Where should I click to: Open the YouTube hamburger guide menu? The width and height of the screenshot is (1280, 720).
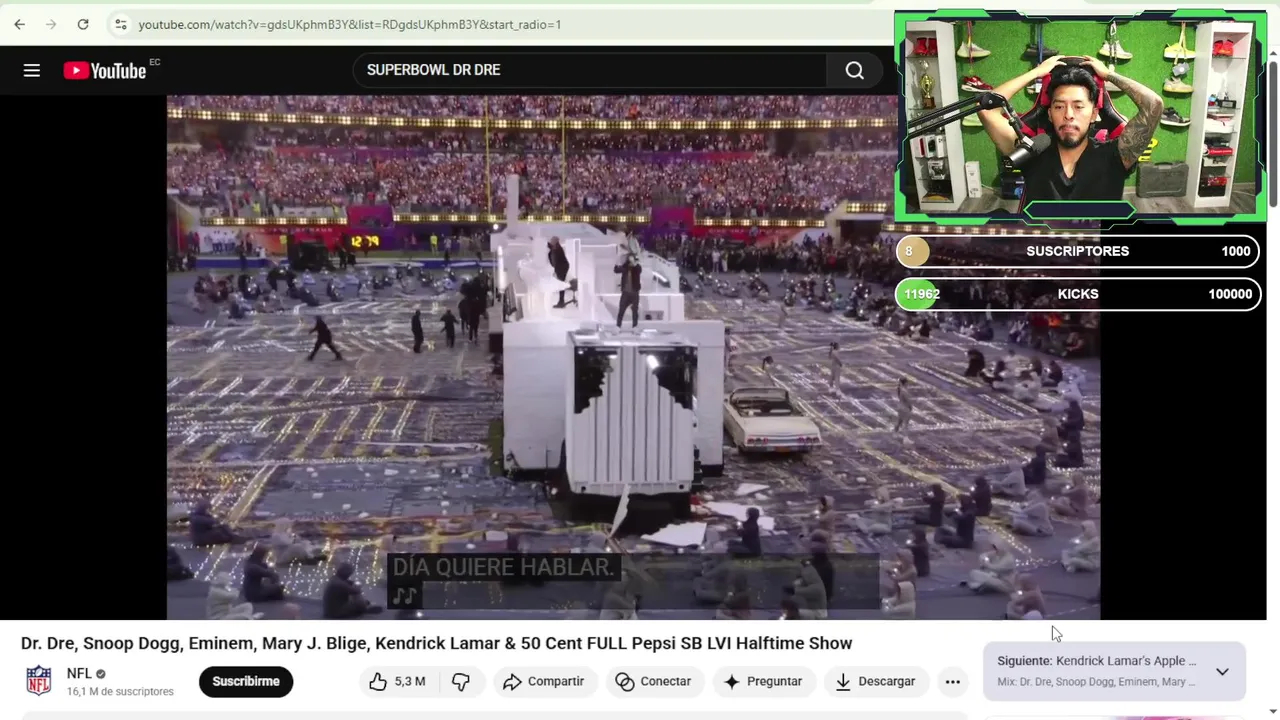pos(32,70)
